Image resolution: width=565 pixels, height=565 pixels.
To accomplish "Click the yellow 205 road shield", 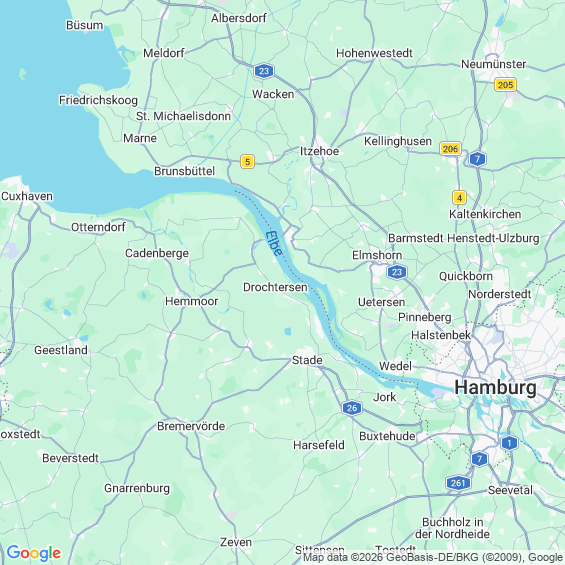I will [505, 85].
